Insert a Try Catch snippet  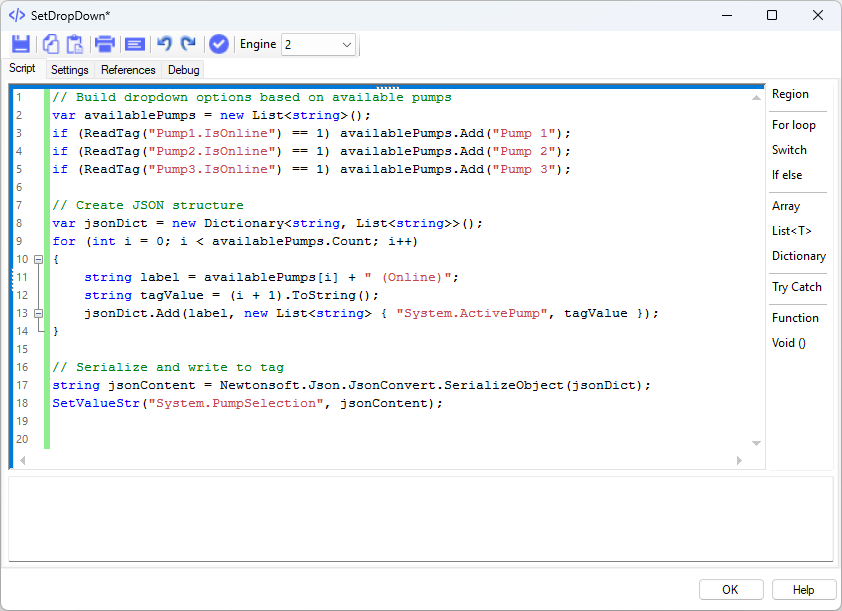click(797, 287)
